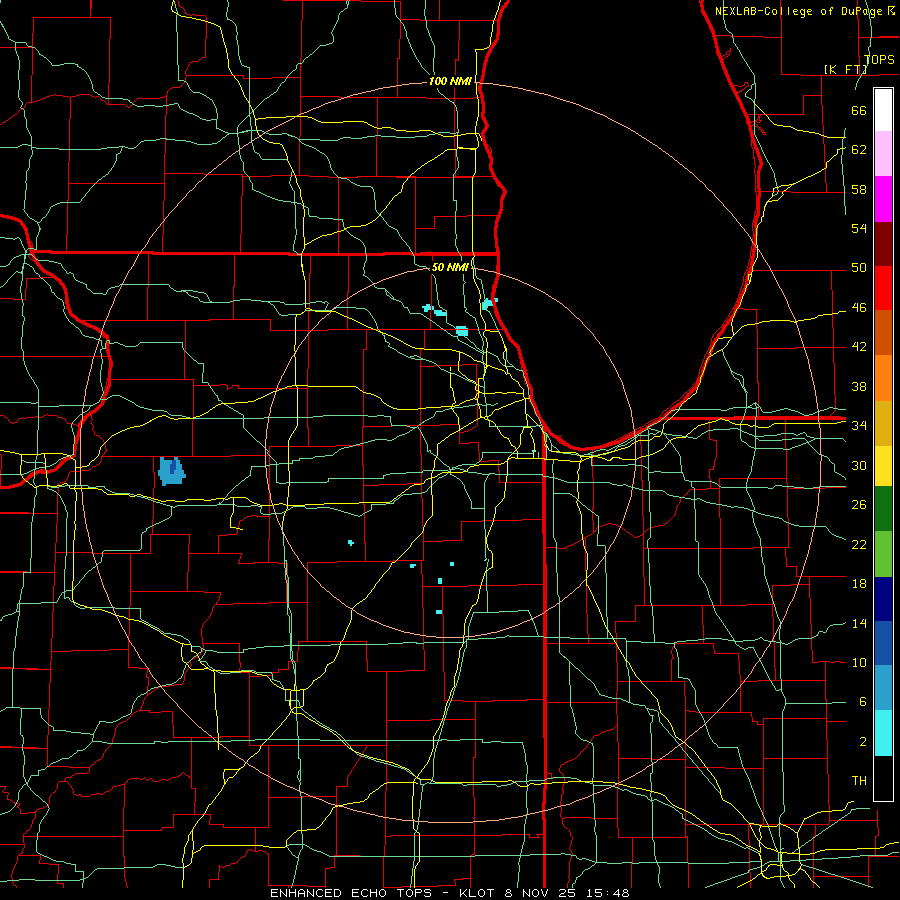
Task: Click the 50 legend value
Action: (x=859, y=268)
